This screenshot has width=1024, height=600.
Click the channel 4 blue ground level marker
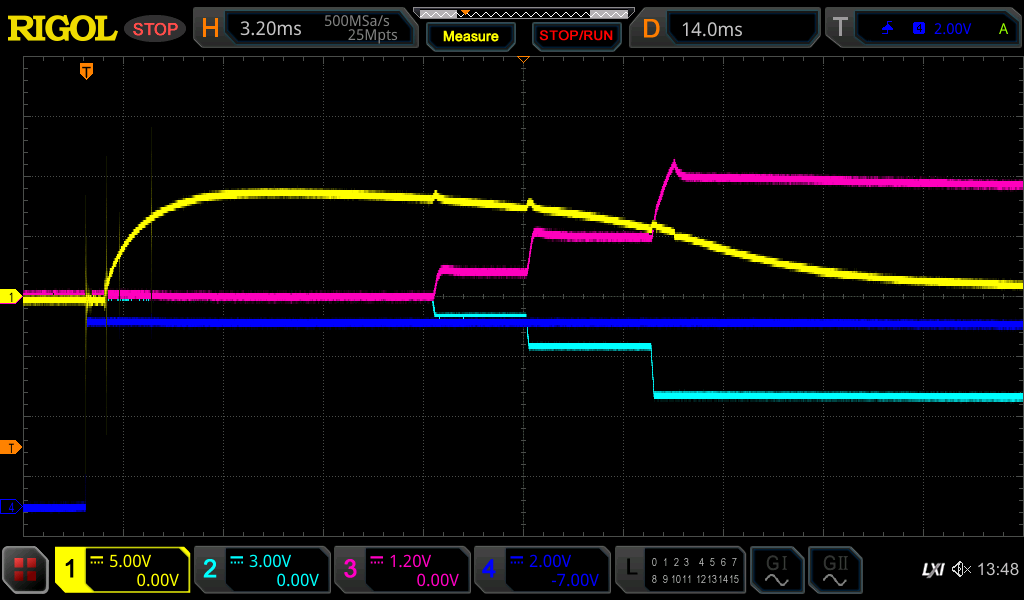coord(12,508)
